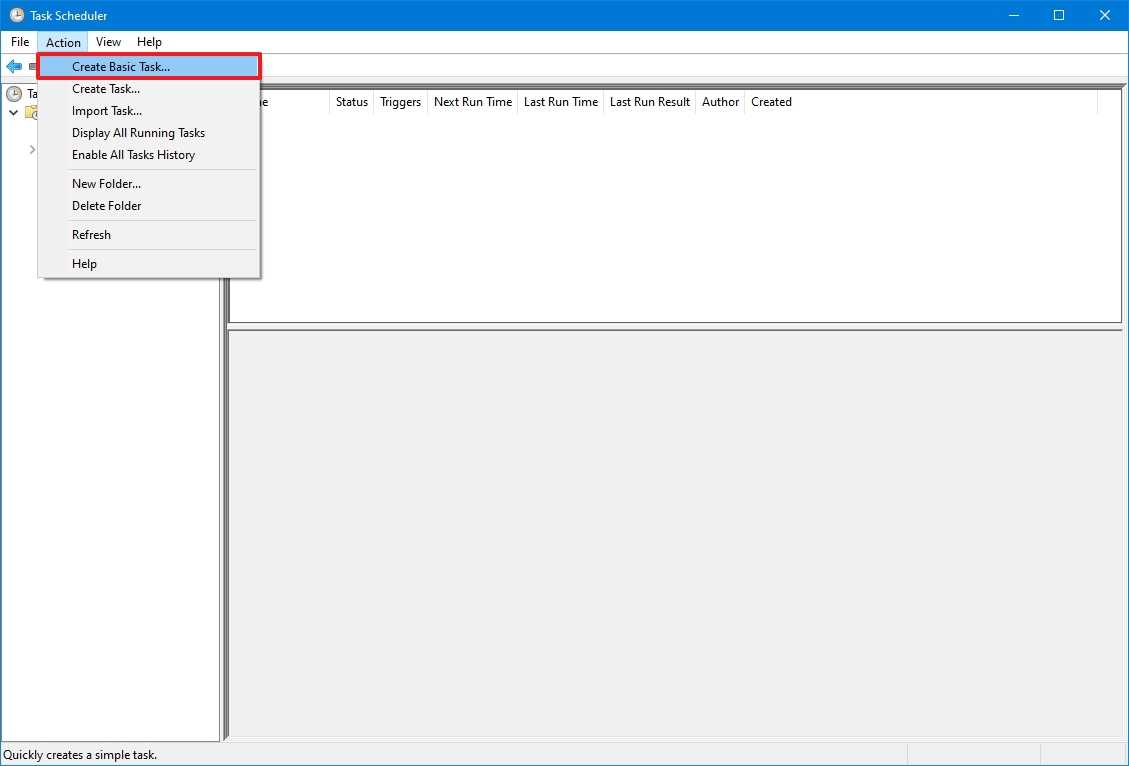Sort by Status column header
Image resolution: width=1129 pixels, height=766 pixels.
coord(351,102)
